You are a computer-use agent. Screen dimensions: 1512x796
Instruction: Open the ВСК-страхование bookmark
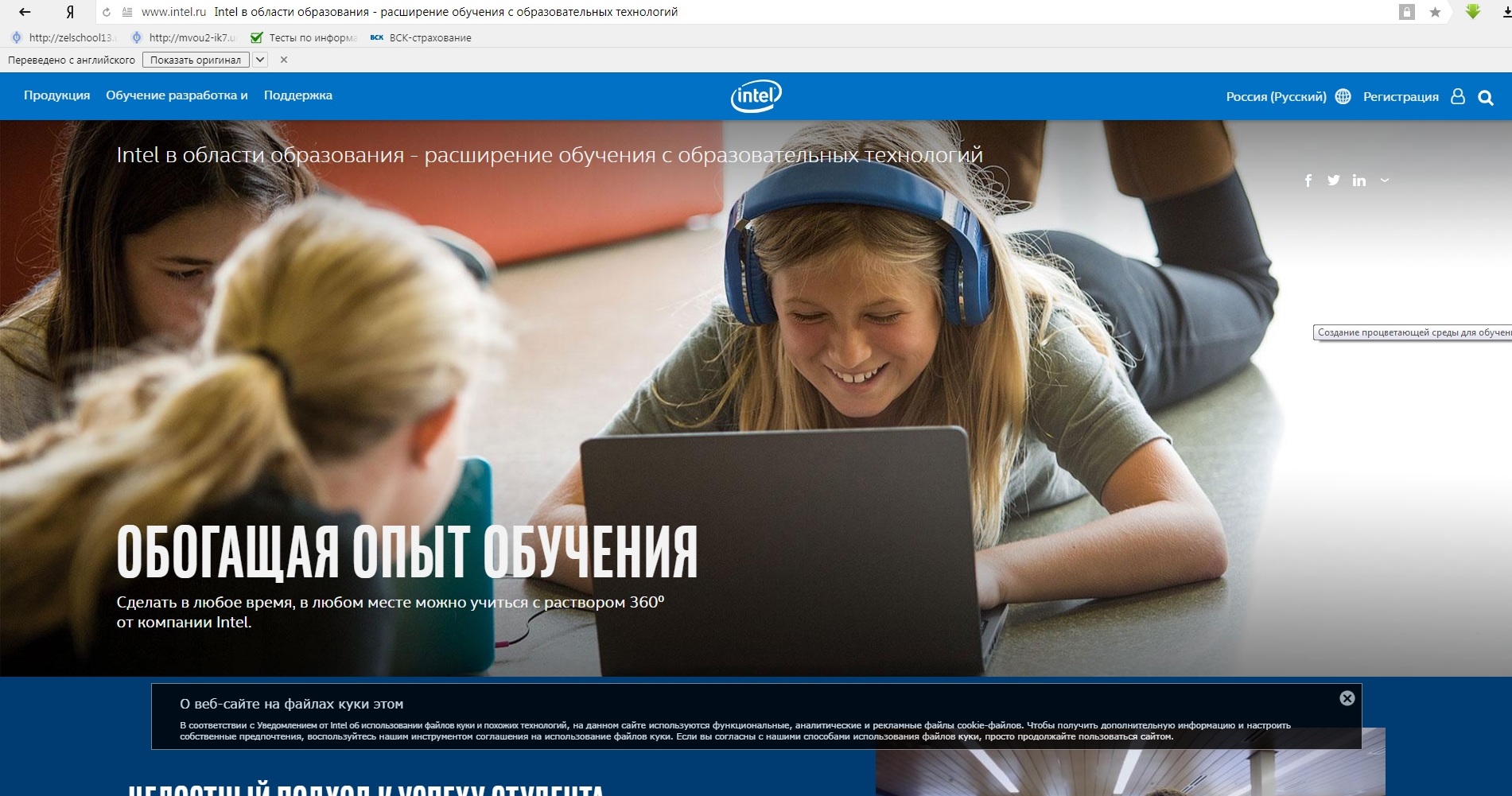tap(421, 37)
